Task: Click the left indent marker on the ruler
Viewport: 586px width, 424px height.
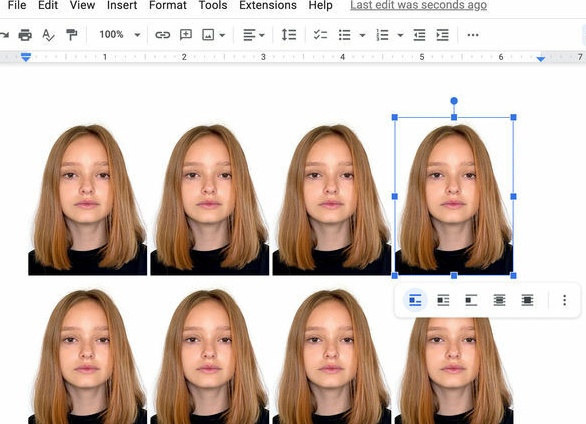Action: pyautogui.click(x=26, y=57)
